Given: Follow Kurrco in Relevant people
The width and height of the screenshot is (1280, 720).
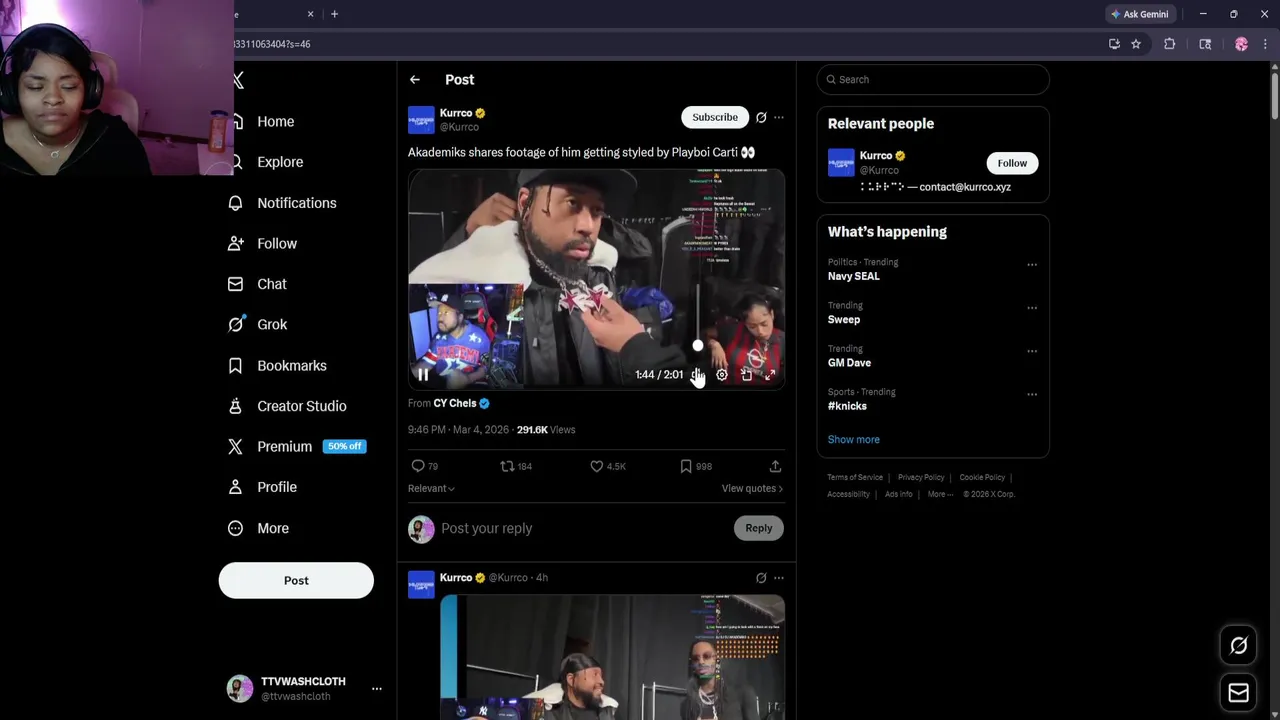Looking at the screenshot, I should point(1012,163).
